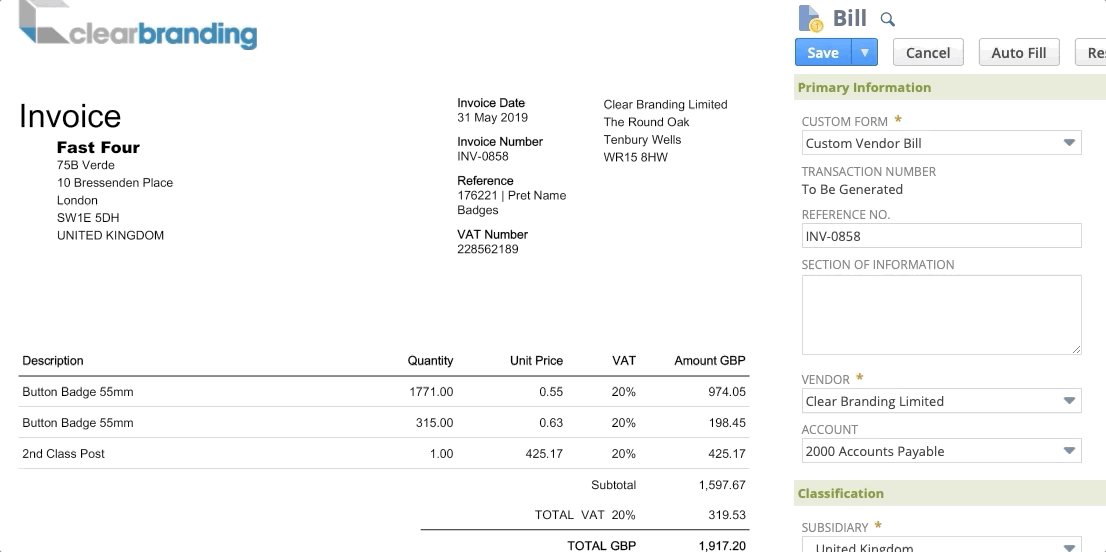Image resolution: width=1106 pixels, height=552 pixels.
Task: Click the 'Quantity' column header
Action: click(x=430, y=361)
